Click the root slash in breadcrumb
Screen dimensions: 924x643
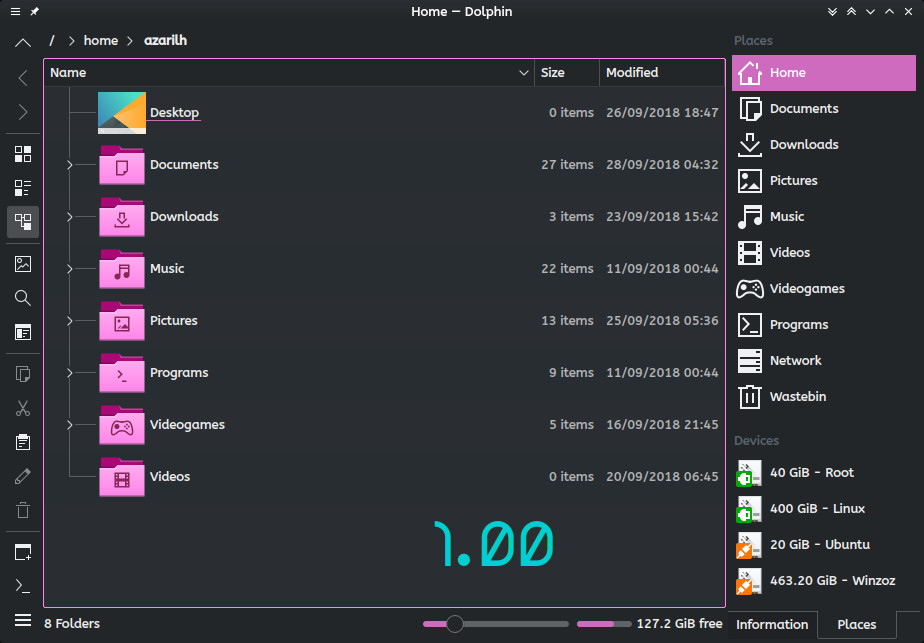tap(52, 41)
